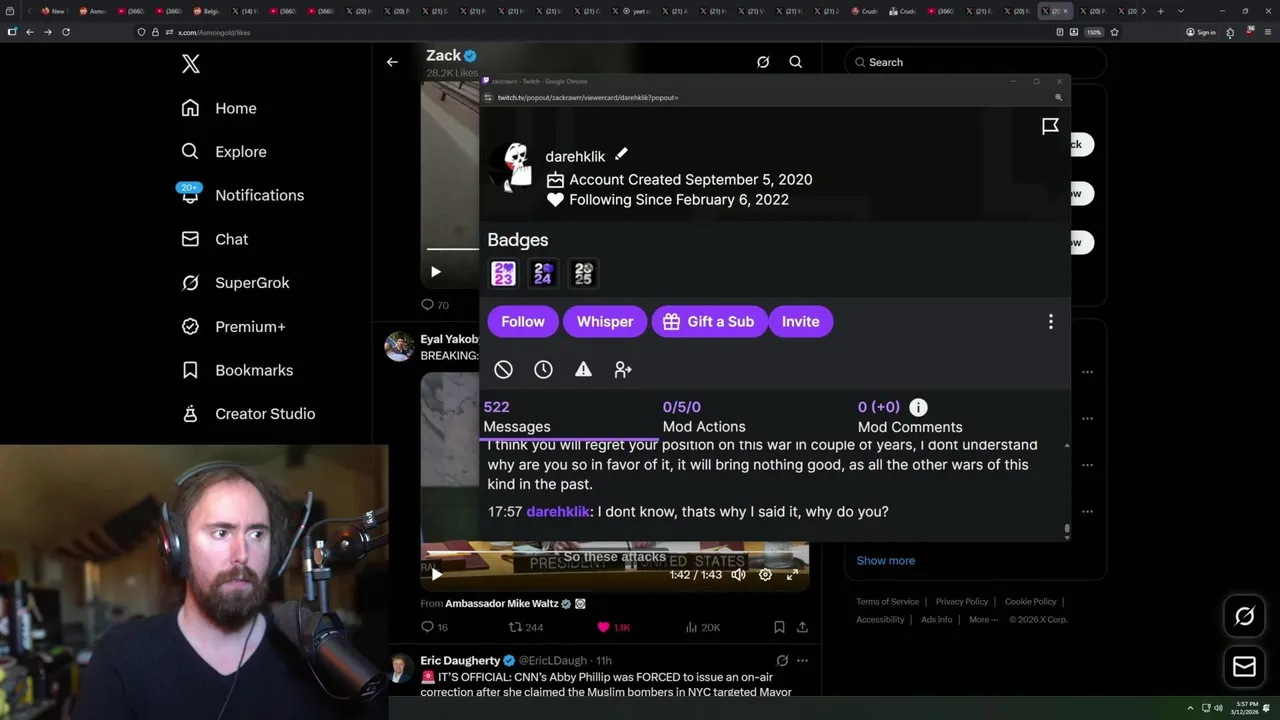Viewport: 1280px width, 720px height.
Task: Open the floating Grok button
Action: (x=1244, y=617)
